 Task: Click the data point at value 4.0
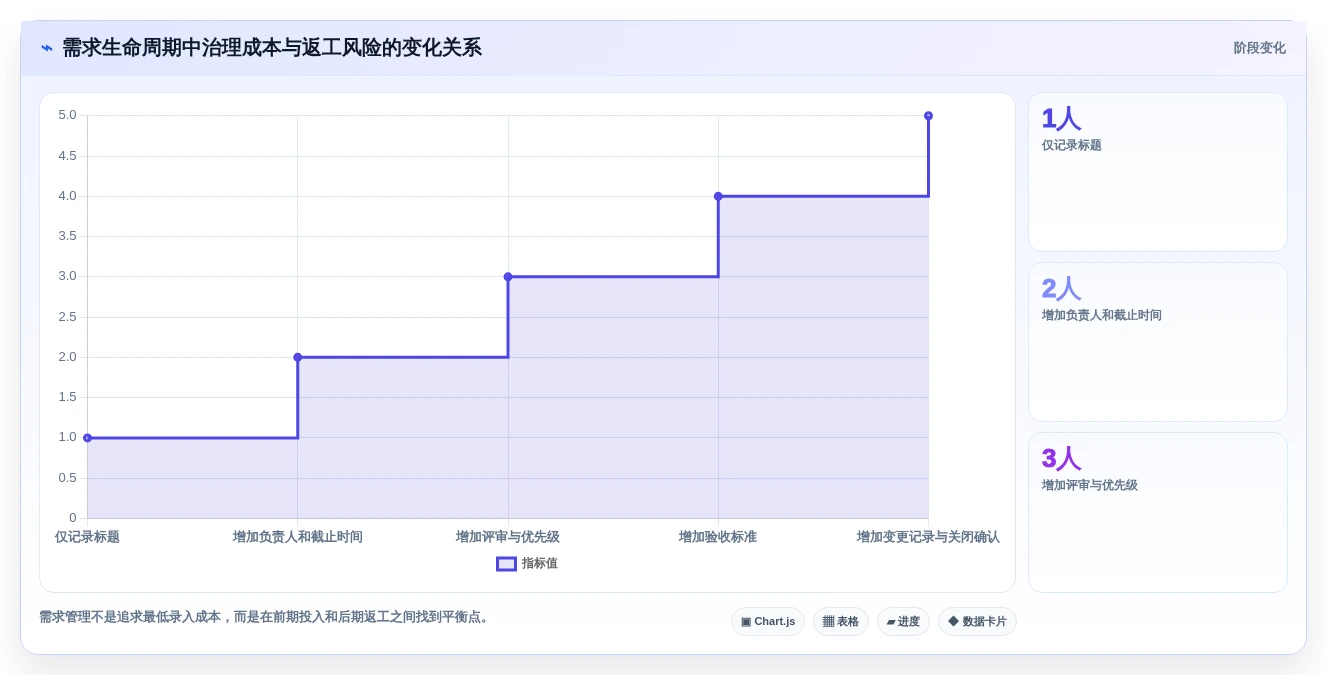pos(718,196)
